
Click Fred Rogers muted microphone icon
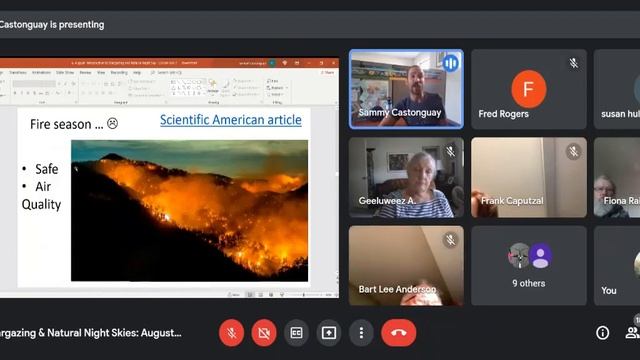pos(573,63)
